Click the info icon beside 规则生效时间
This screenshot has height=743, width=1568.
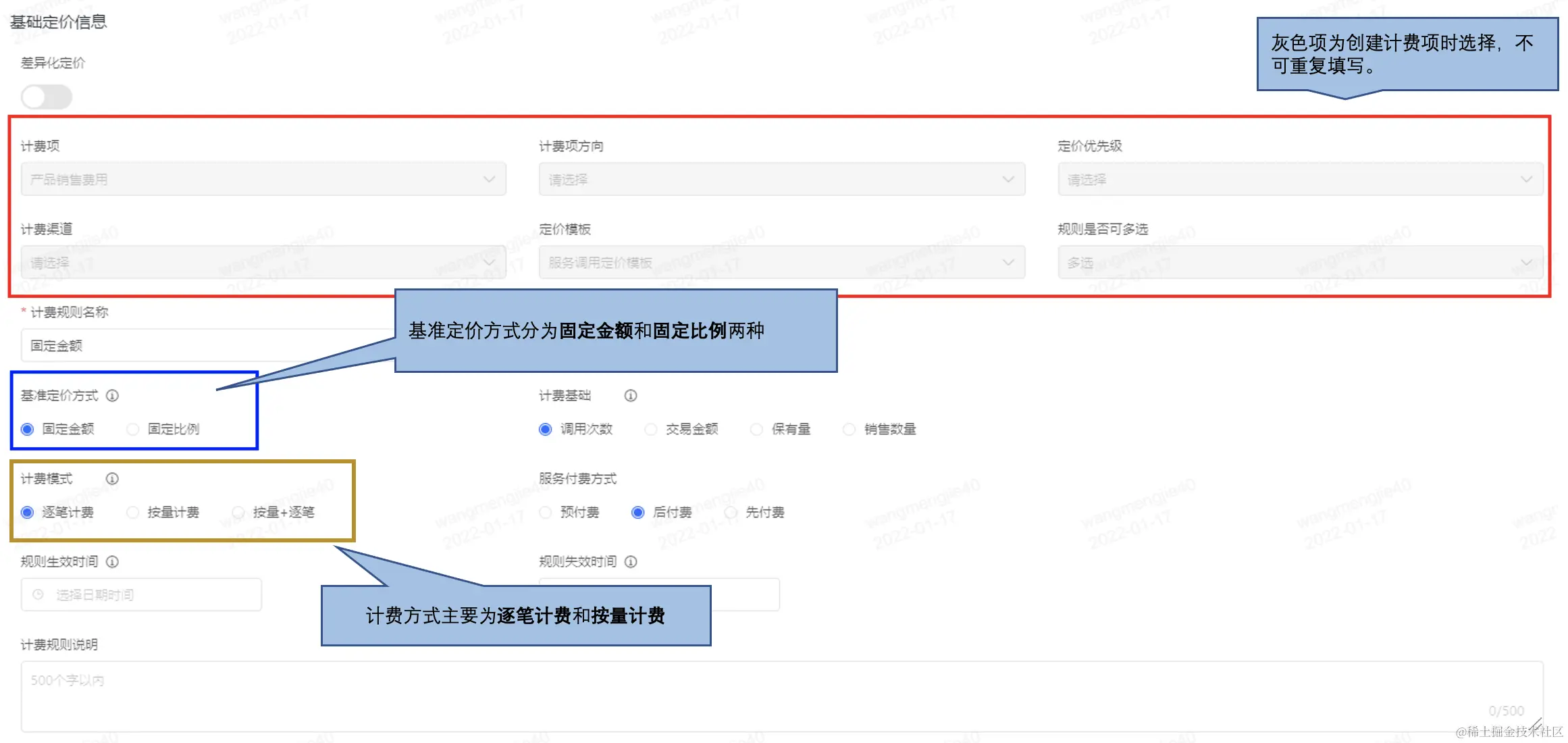tap(112, 562)
